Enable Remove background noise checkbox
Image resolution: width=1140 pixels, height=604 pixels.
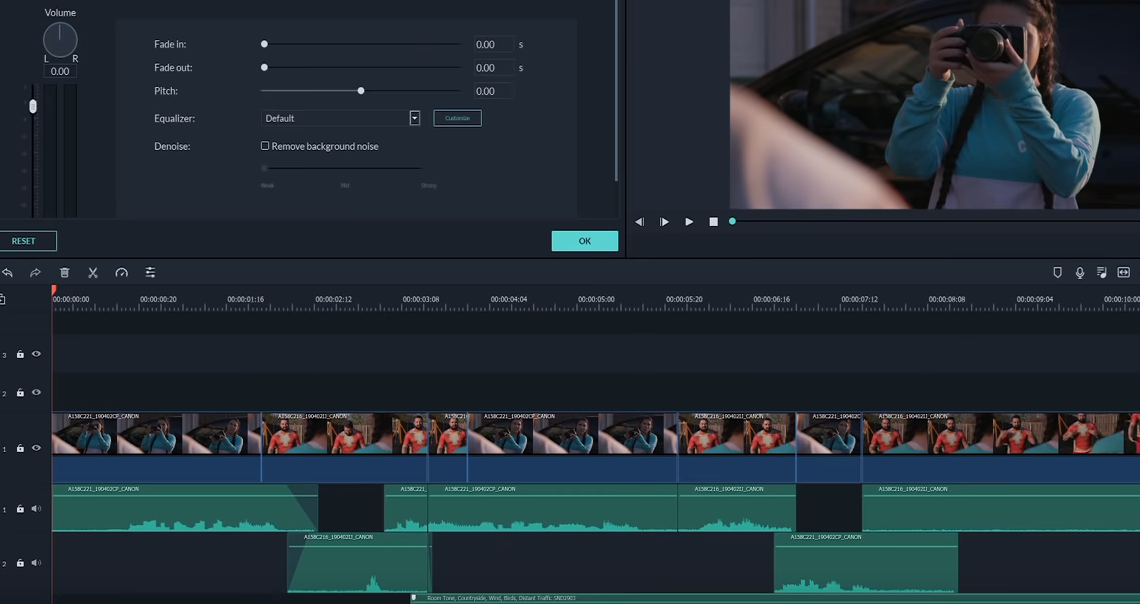[265, 146]
